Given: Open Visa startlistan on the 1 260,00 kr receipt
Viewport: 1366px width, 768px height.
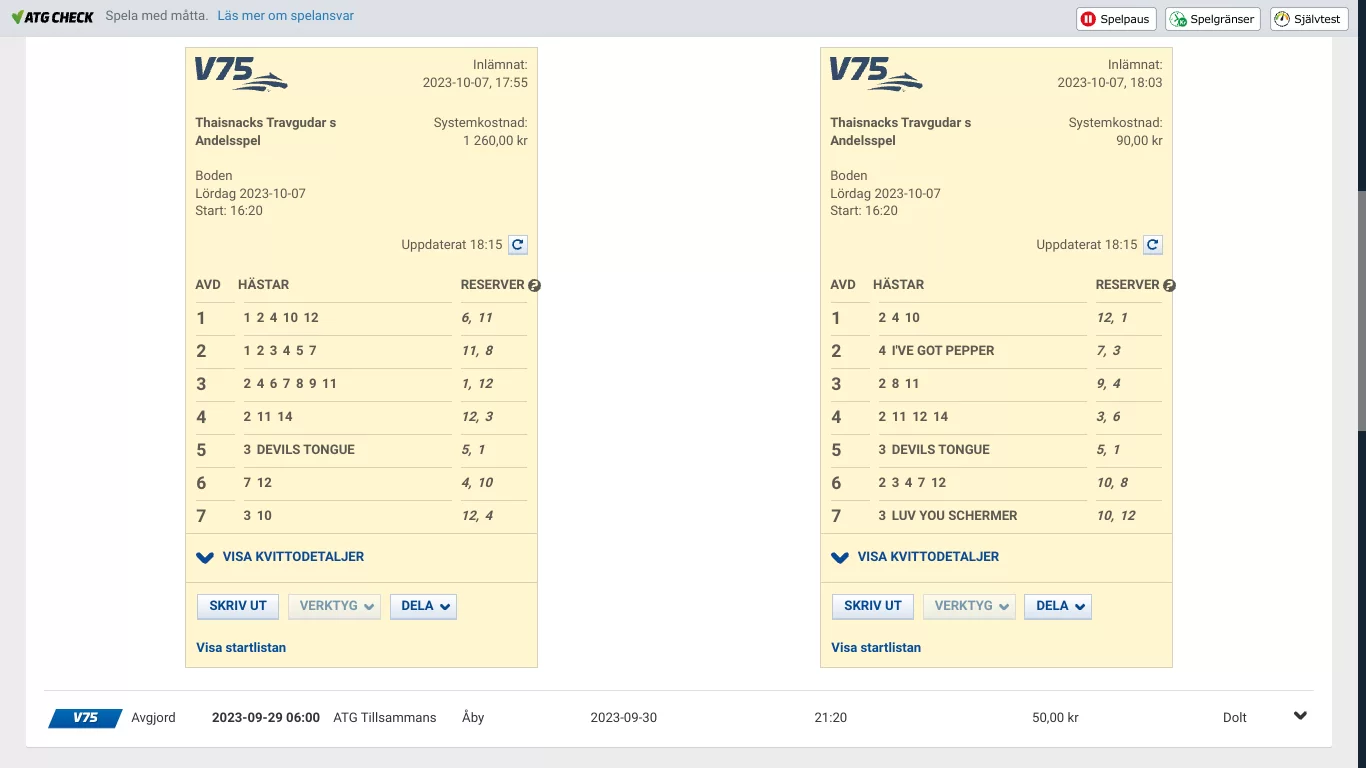Looking at the screenshot, I should pos(241,648).
